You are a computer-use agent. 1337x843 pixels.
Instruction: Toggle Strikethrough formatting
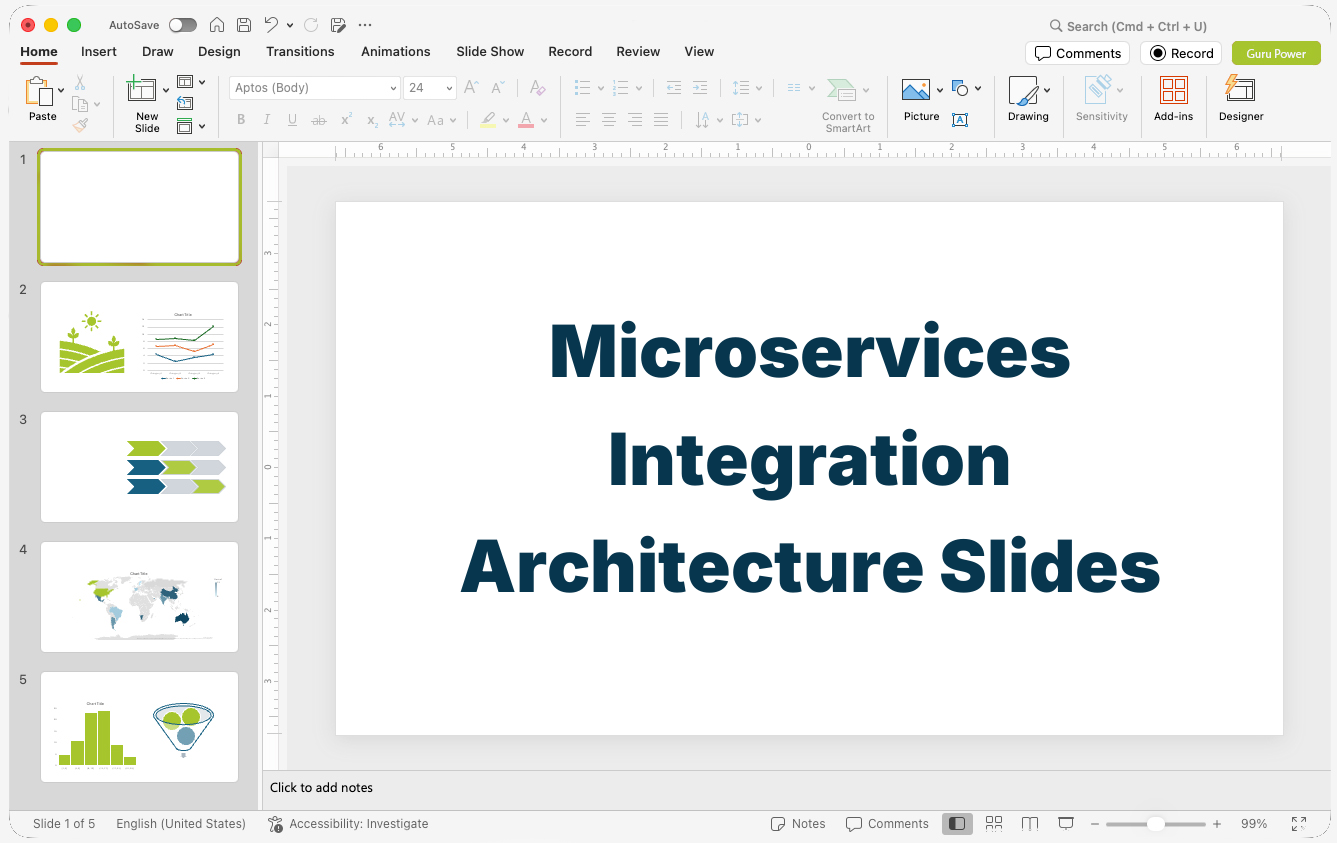(319, 120)
